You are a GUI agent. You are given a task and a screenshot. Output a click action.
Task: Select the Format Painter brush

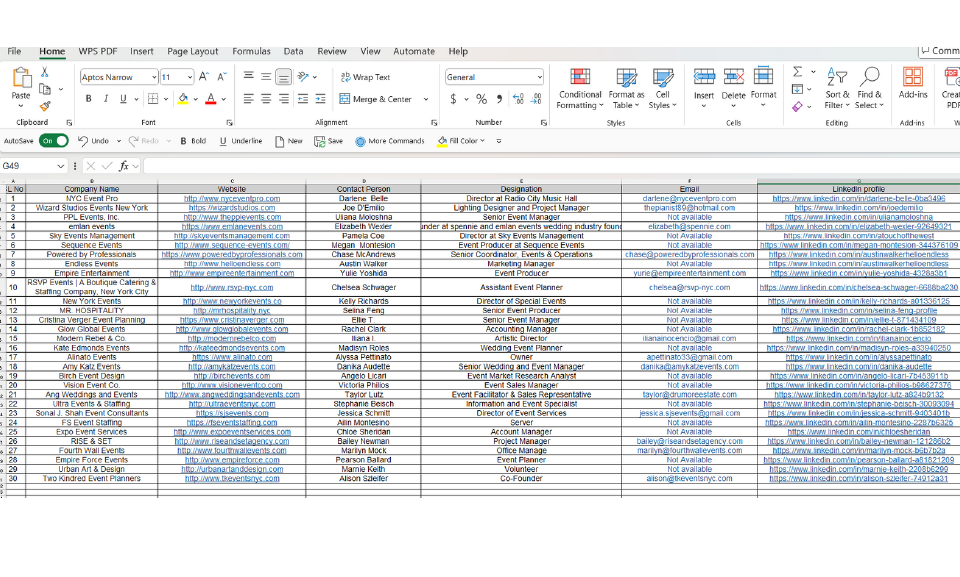[45, 106]
